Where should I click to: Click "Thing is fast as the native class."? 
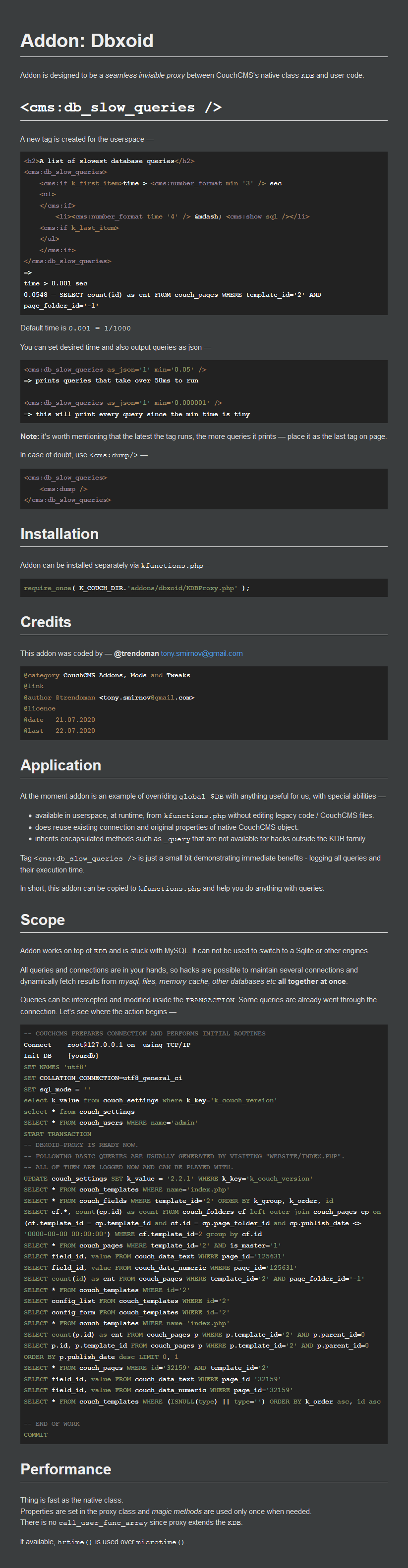point(71,1500)
